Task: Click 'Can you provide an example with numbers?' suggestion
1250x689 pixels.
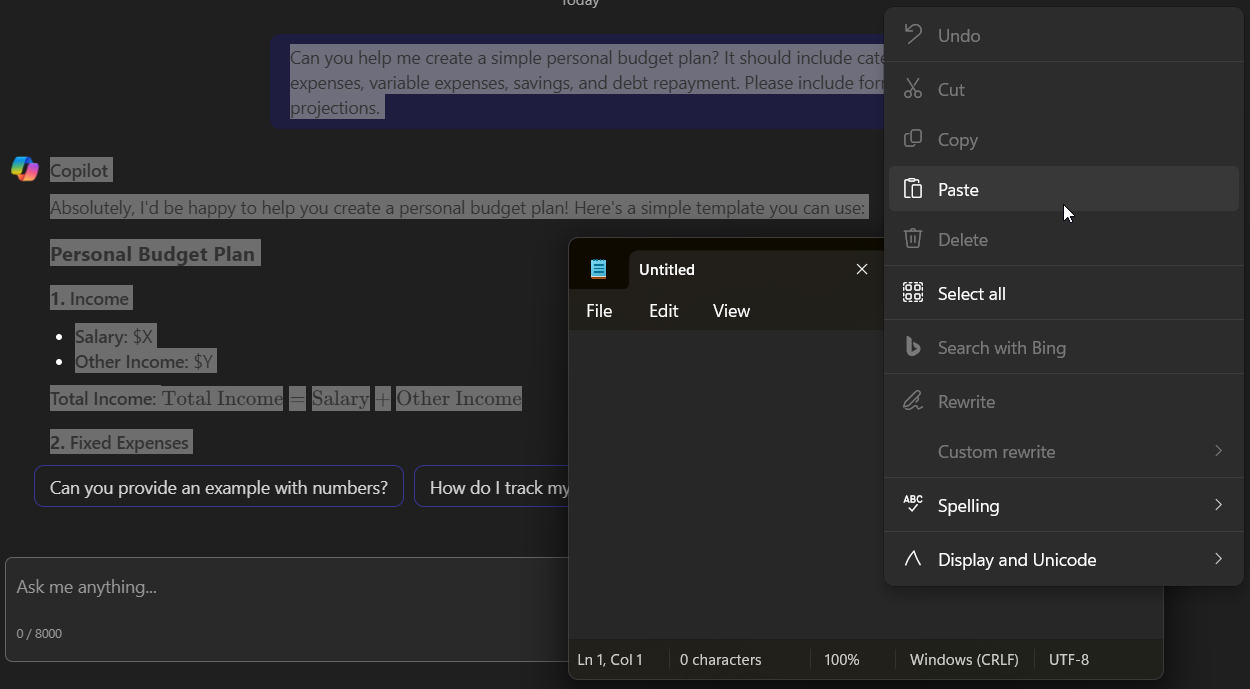Action: coord(219,487)
